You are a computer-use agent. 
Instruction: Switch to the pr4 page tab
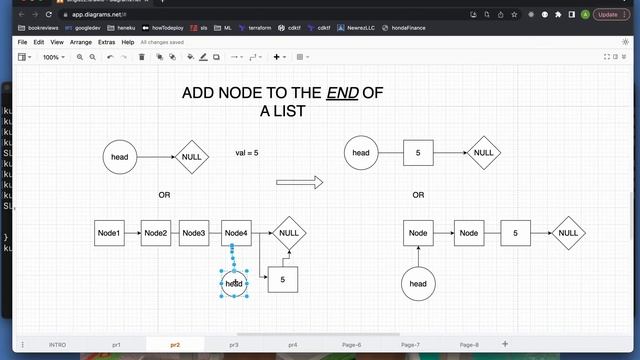click(x=293, y=345)
